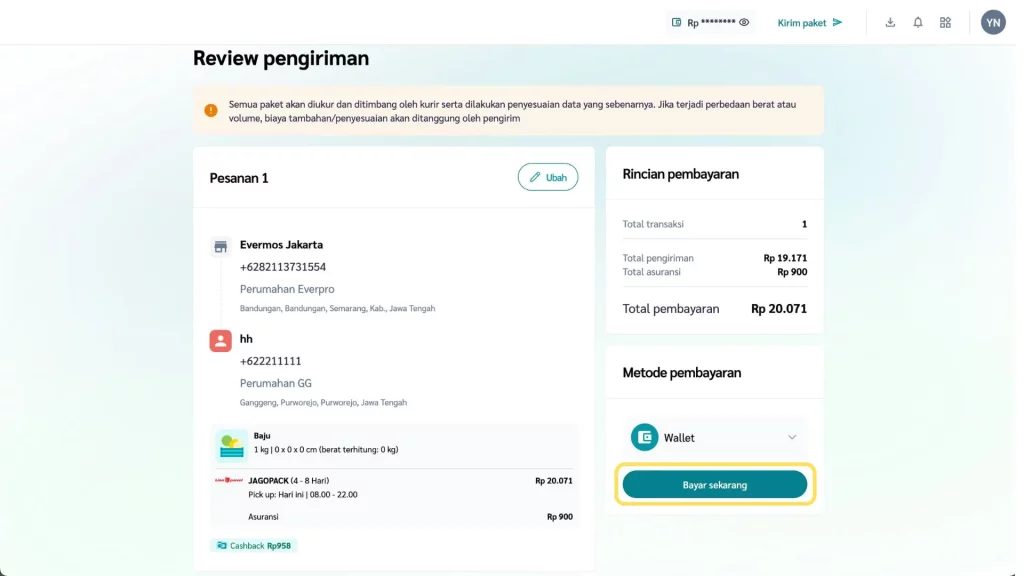Click the JAGOPACK courier logo
1024x576 pixels.
[x=229, y=480]
